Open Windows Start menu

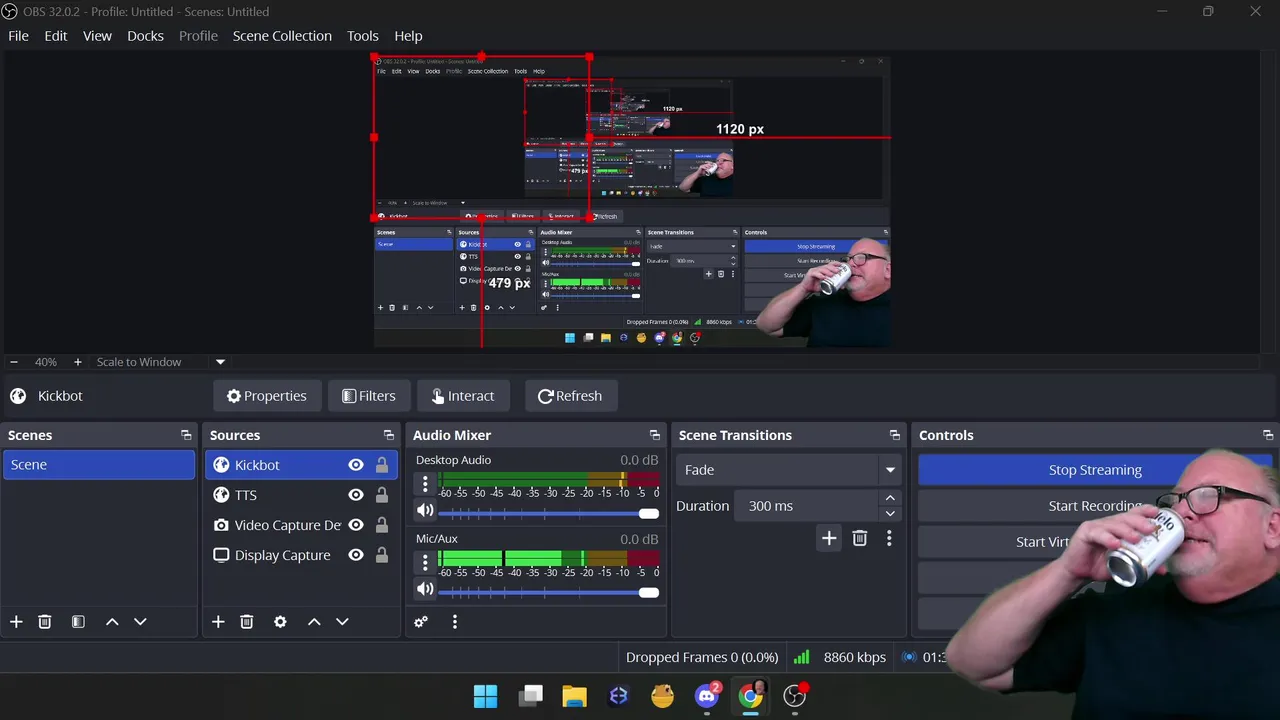[485, 696]
